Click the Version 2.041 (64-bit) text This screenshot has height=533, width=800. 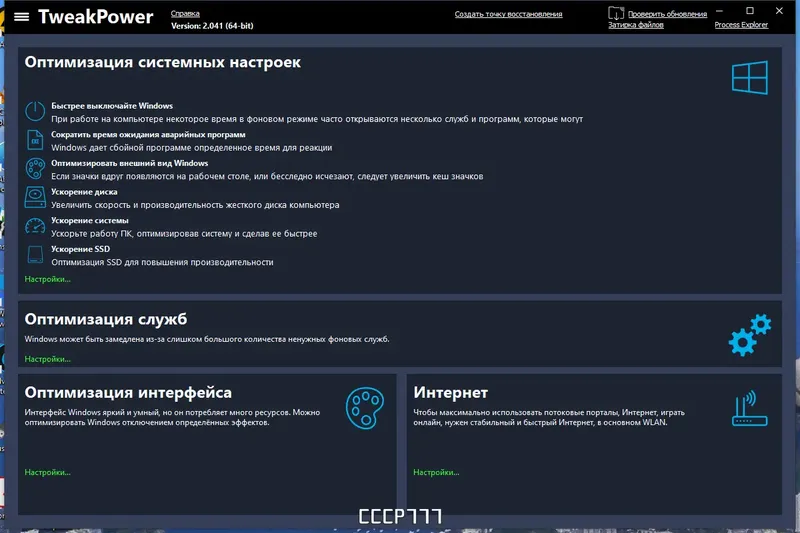point(212,26)
